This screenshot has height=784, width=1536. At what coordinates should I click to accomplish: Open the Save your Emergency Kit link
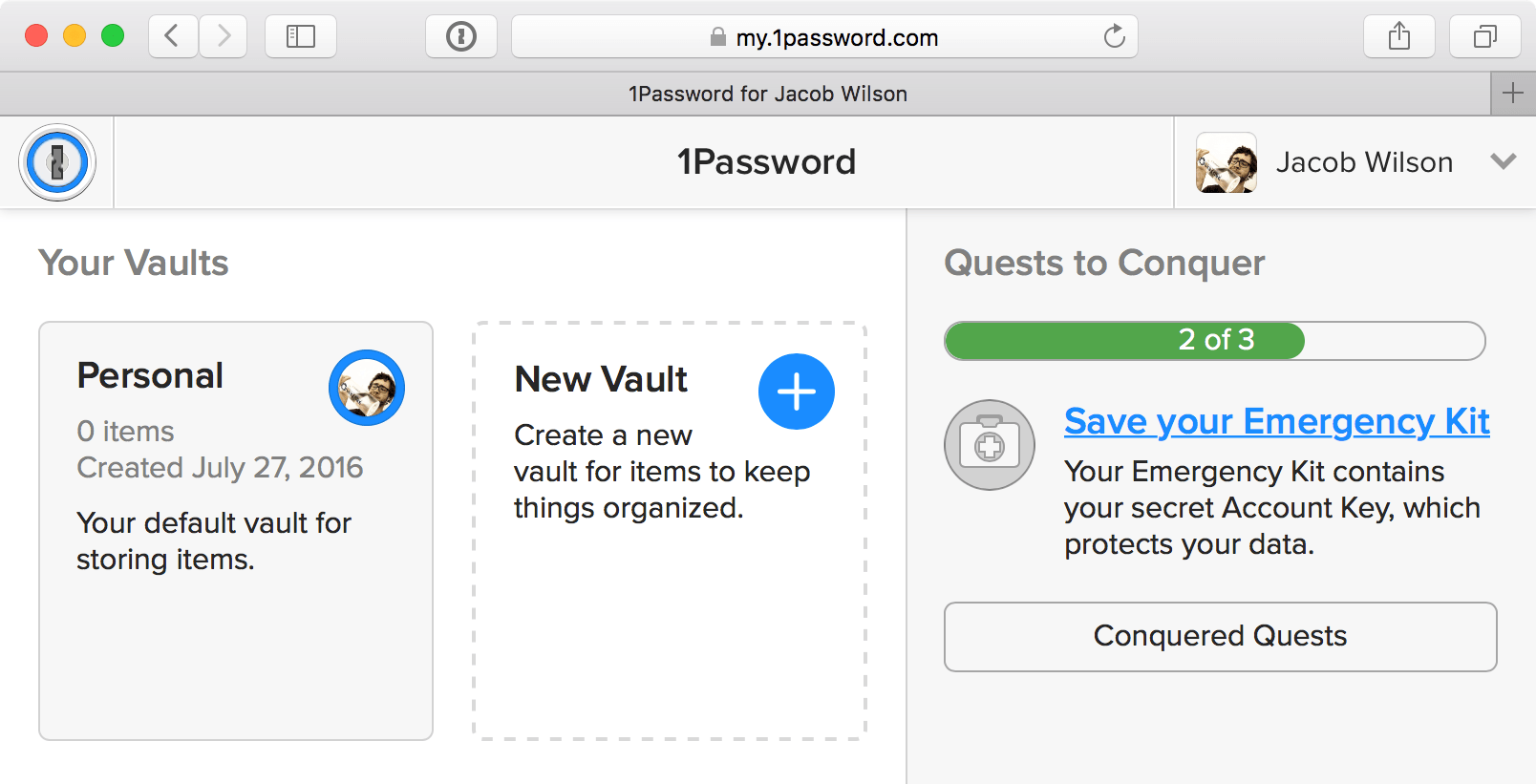tap(1276, 421)
